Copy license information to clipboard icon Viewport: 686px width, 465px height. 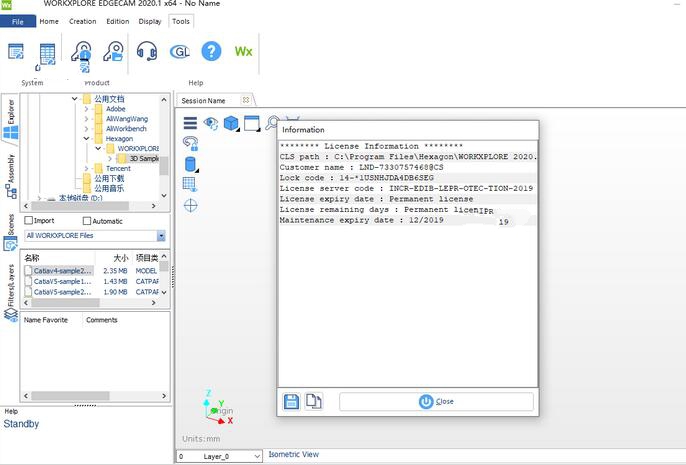pyautogui.click(x=314, y=401)
